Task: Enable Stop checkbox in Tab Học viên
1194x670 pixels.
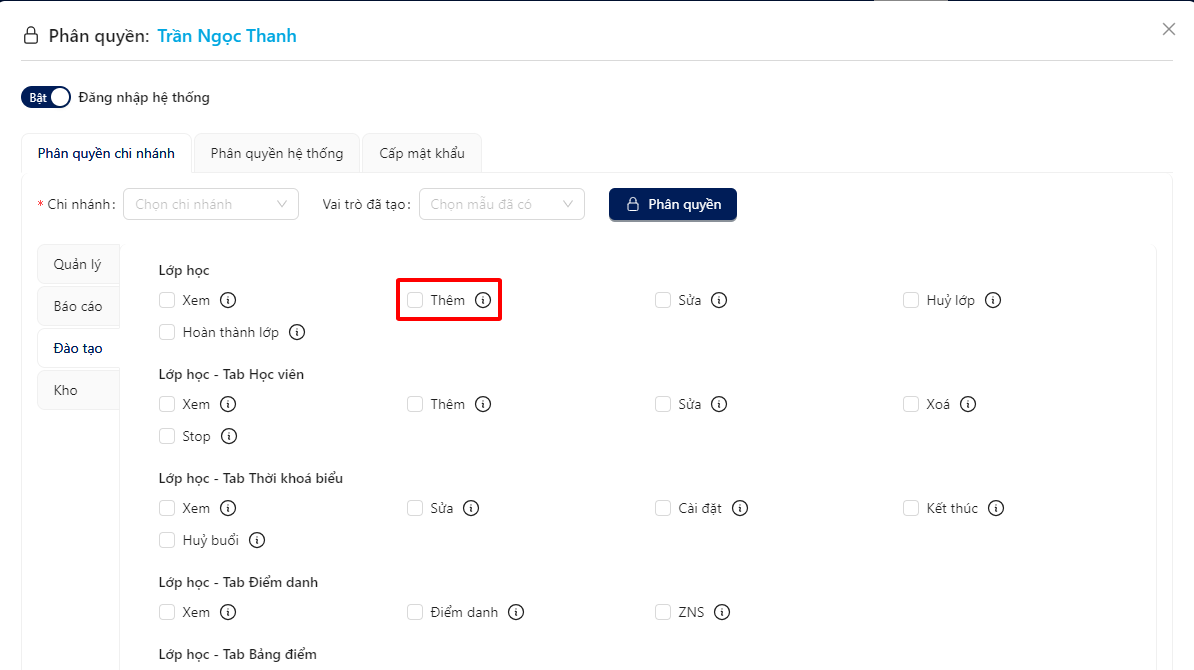Action: (x=167, y=436)
